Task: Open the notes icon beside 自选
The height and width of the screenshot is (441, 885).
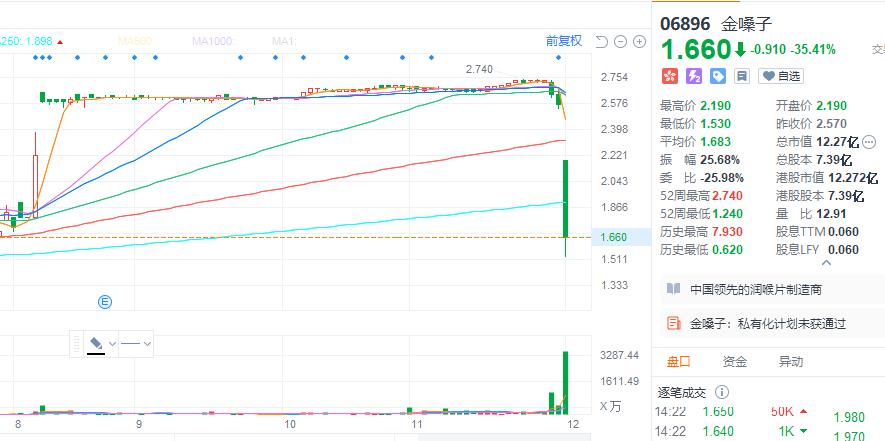Action: click(742, 76)
